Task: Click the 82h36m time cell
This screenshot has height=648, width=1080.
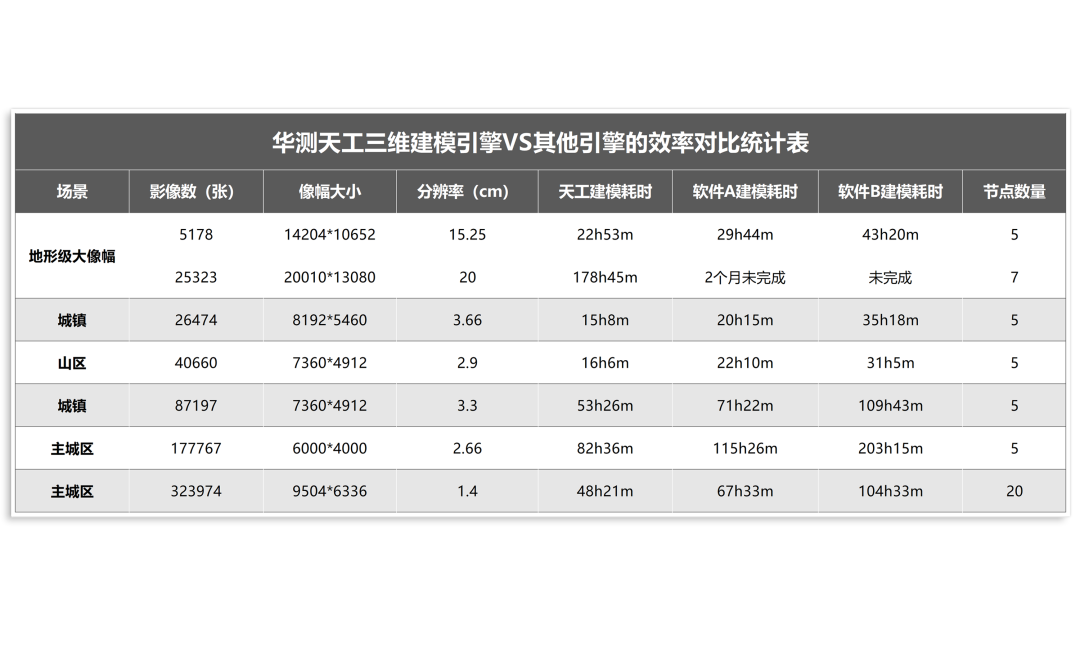Action: pyautogui.click(x=605, y=448)
